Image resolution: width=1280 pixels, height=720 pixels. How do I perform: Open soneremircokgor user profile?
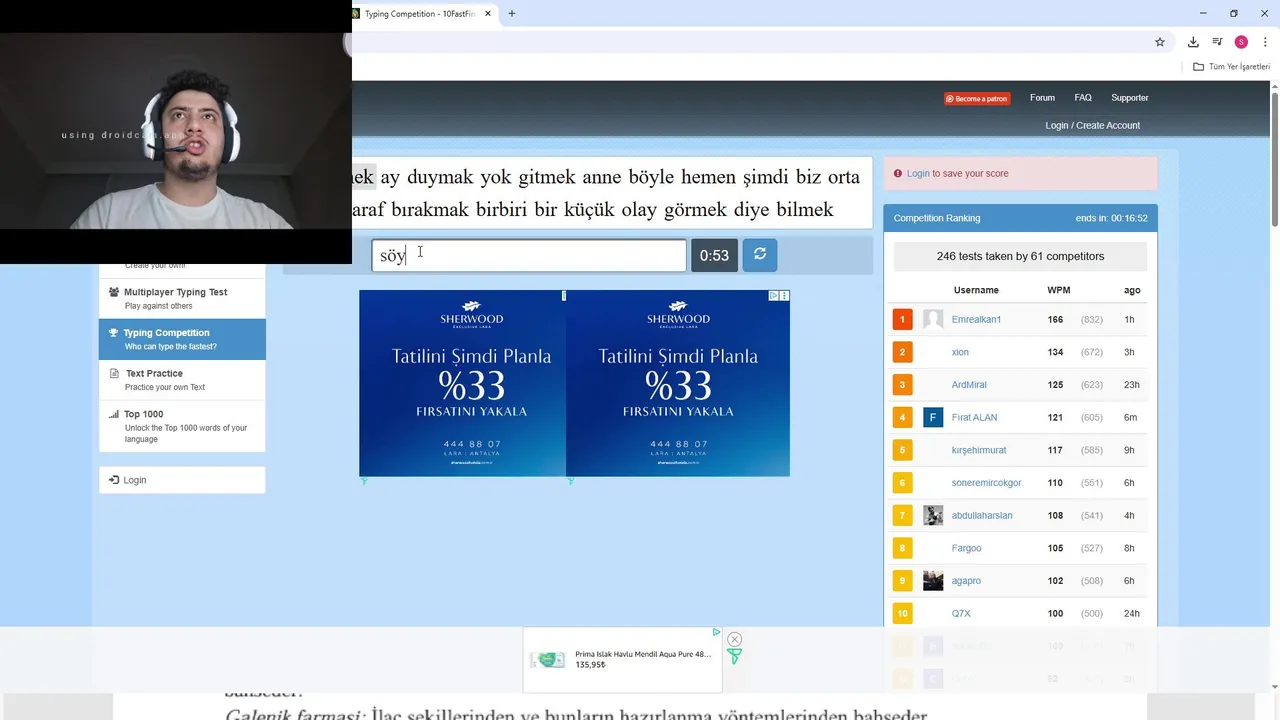(986, 483)
